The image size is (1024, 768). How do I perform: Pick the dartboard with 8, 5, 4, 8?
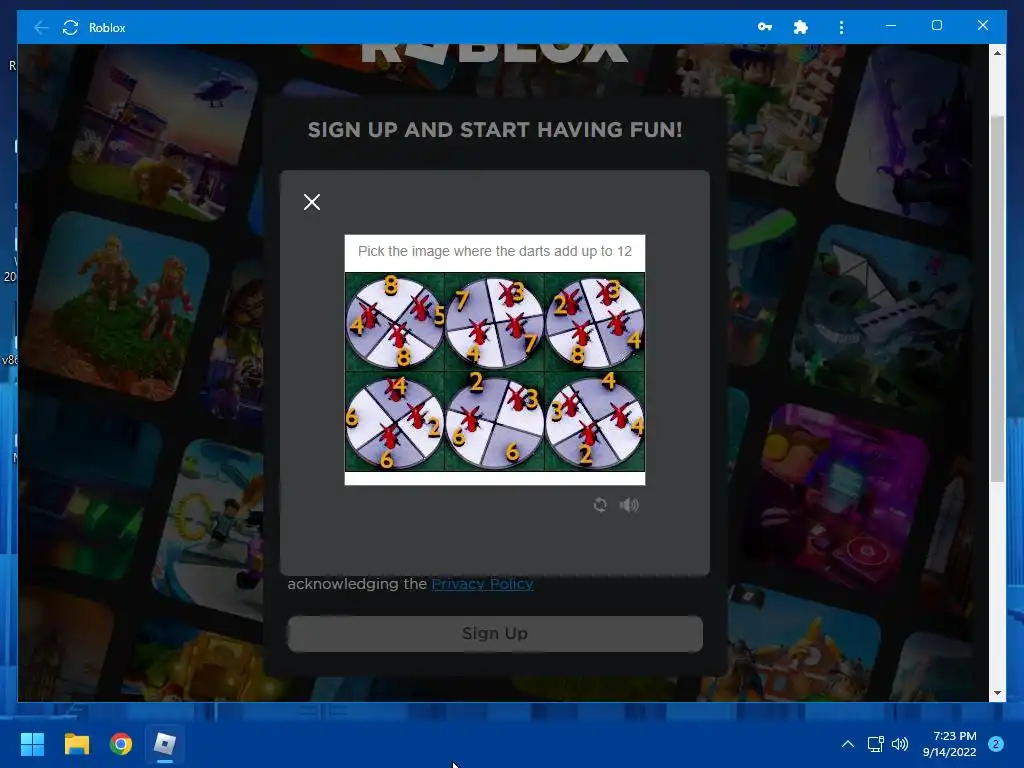394,322
